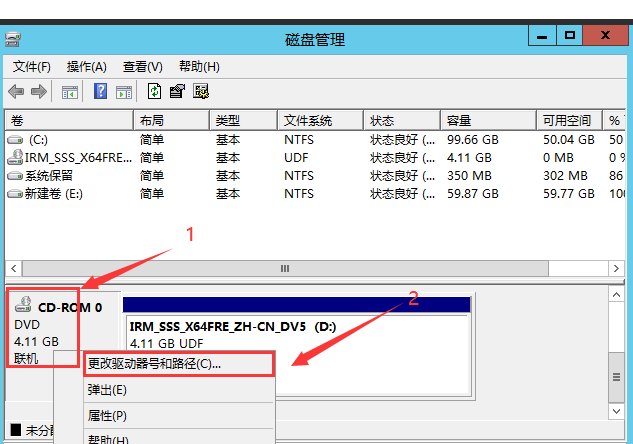
Task: Click the 4.11 GB capacity table cell
Action: coord(469,157)
